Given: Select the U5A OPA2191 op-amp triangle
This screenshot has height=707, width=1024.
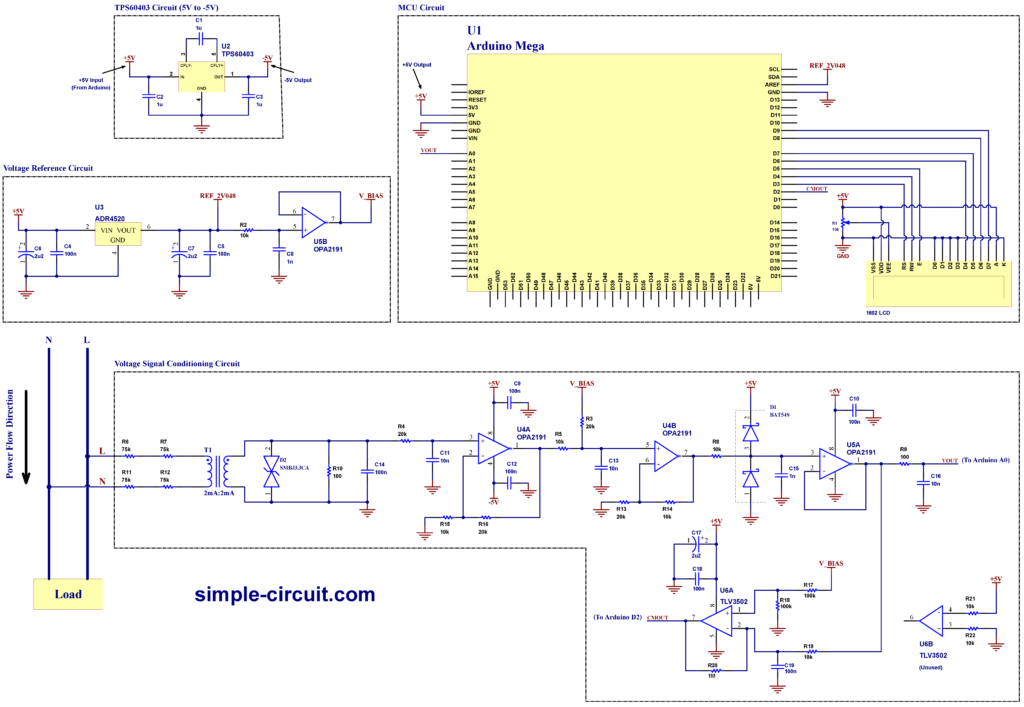Looking at the screenshot, I should tap(835, 463).
